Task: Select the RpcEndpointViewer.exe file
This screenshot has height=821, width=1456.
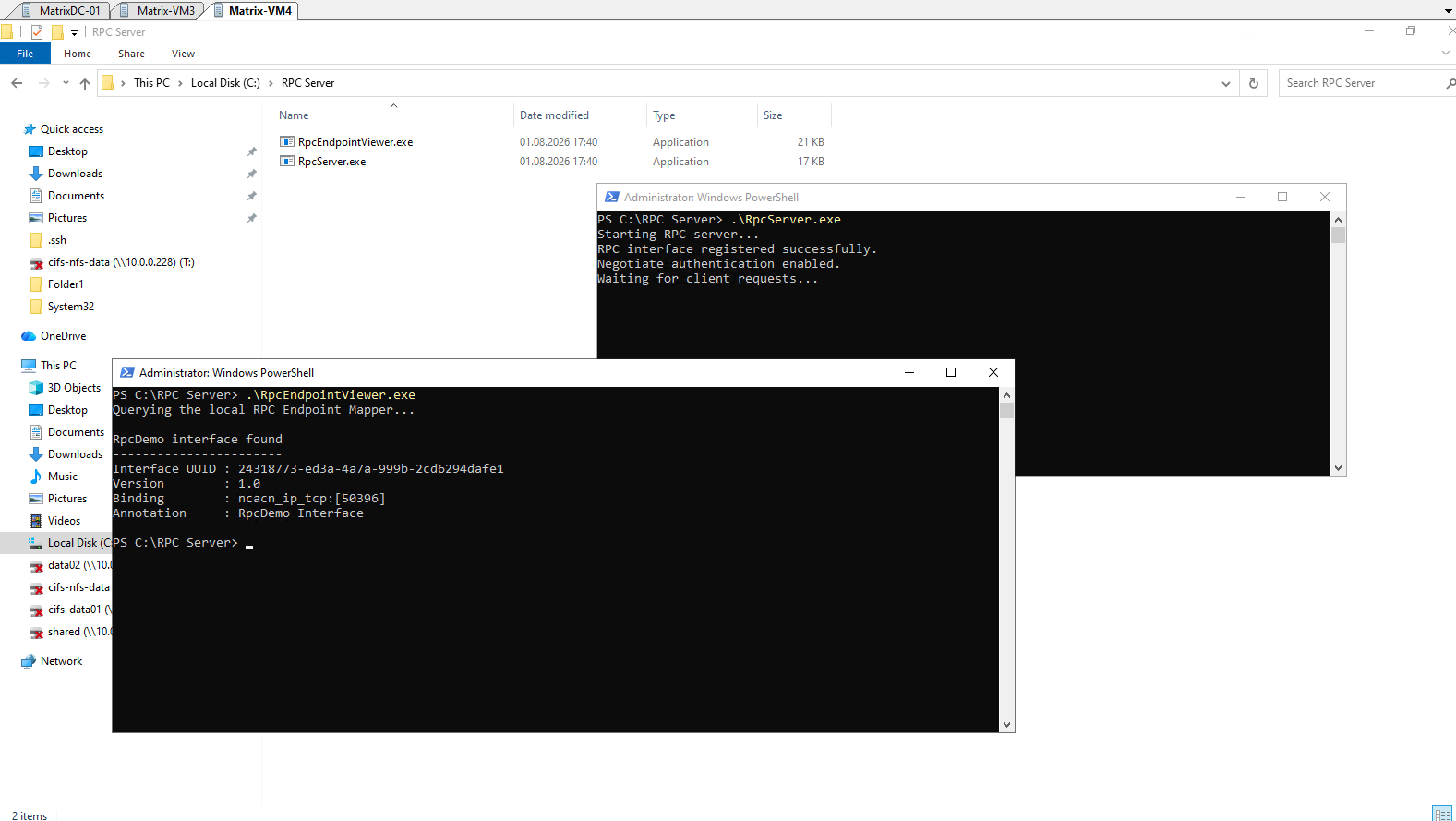Action: coord(355,142)
